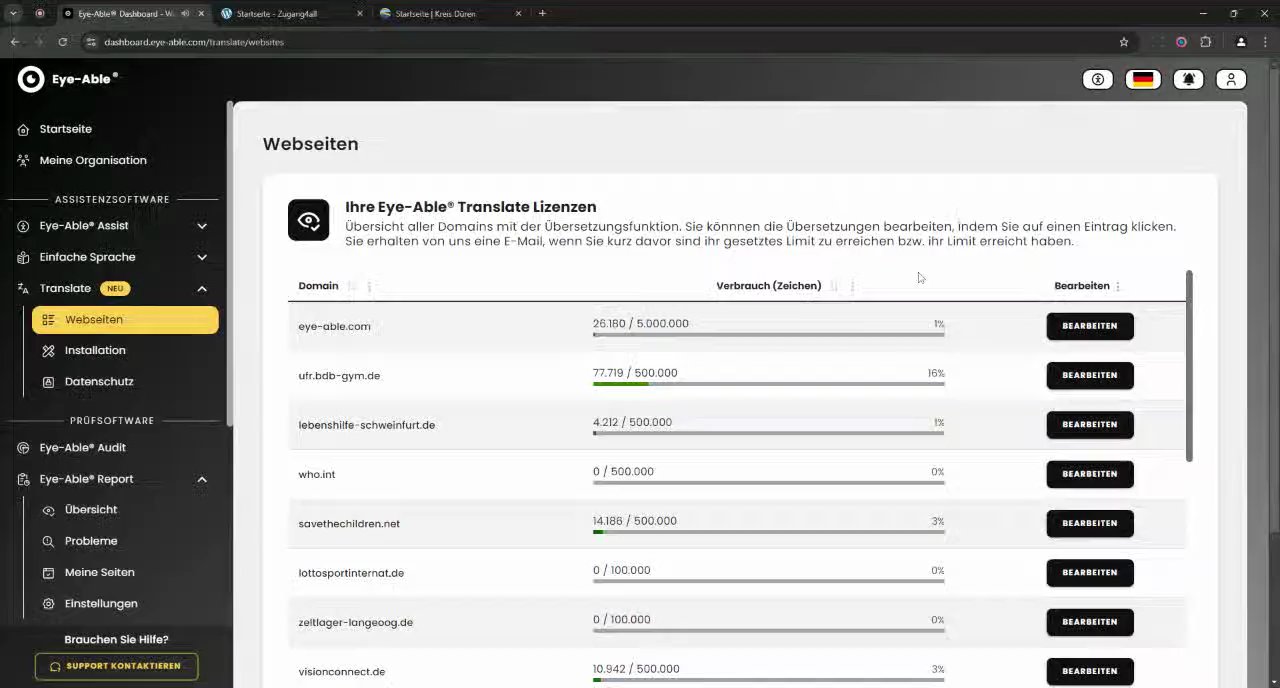Open the notifications bell
1280x688 pixels.
click(1188, 79)
